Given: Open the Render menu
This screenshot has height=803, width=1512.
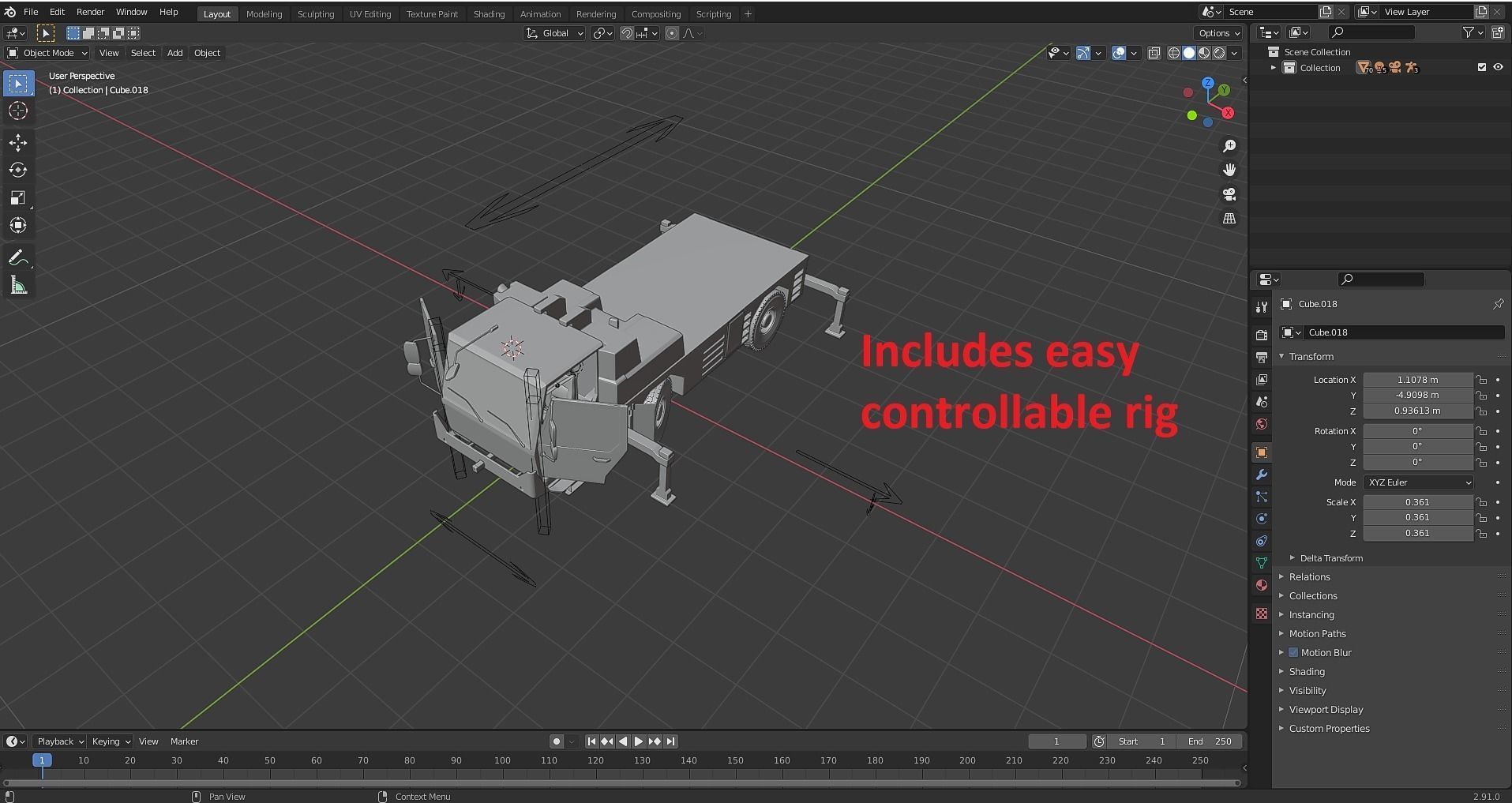Looking at the screenshot, I should pyautogui.click(x=90, y=12).
